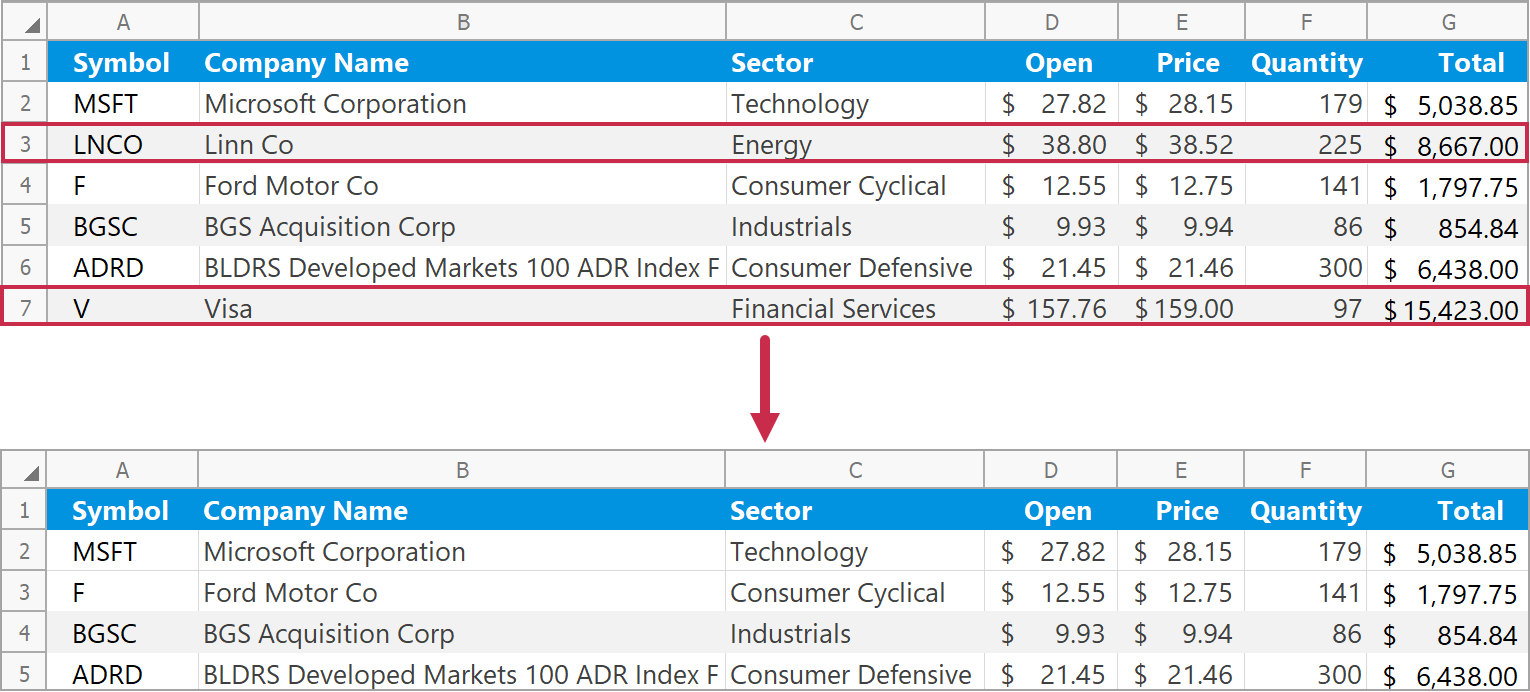Click the bottom spreadsheet's select-all corner triangle
1530x692 pixels.
[x=33, y=473]
